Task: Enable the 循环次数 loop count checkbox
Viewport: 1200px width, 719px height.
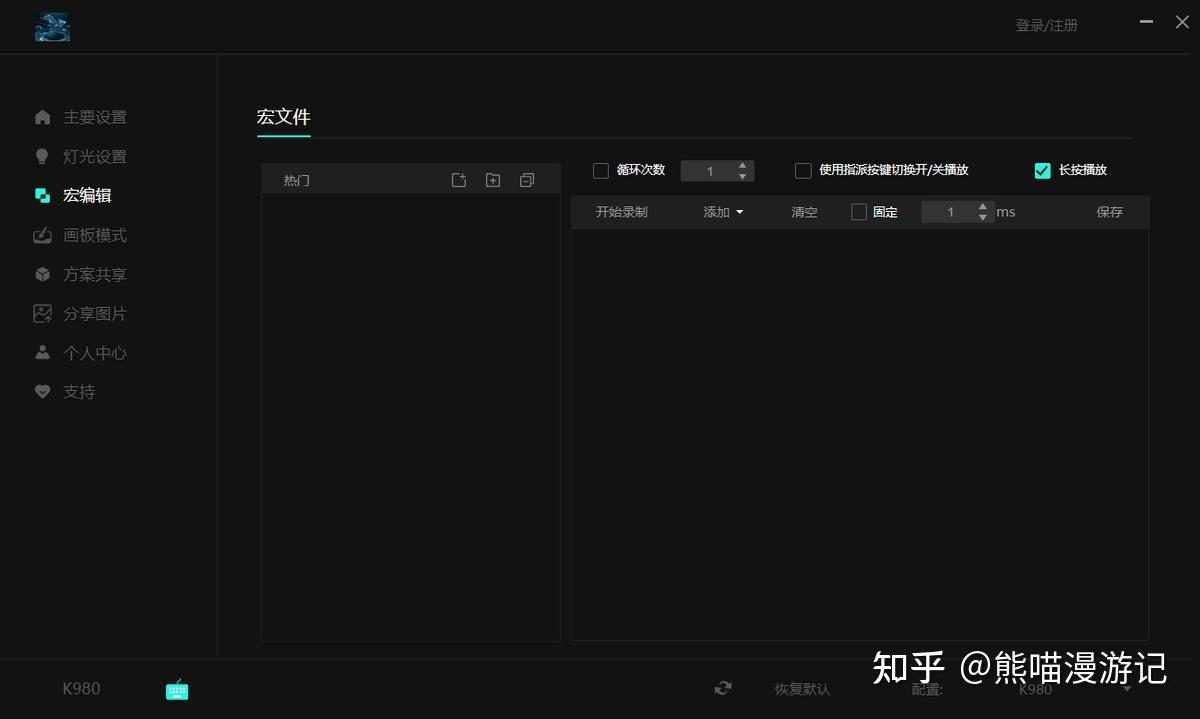Action: pos(601,170)
